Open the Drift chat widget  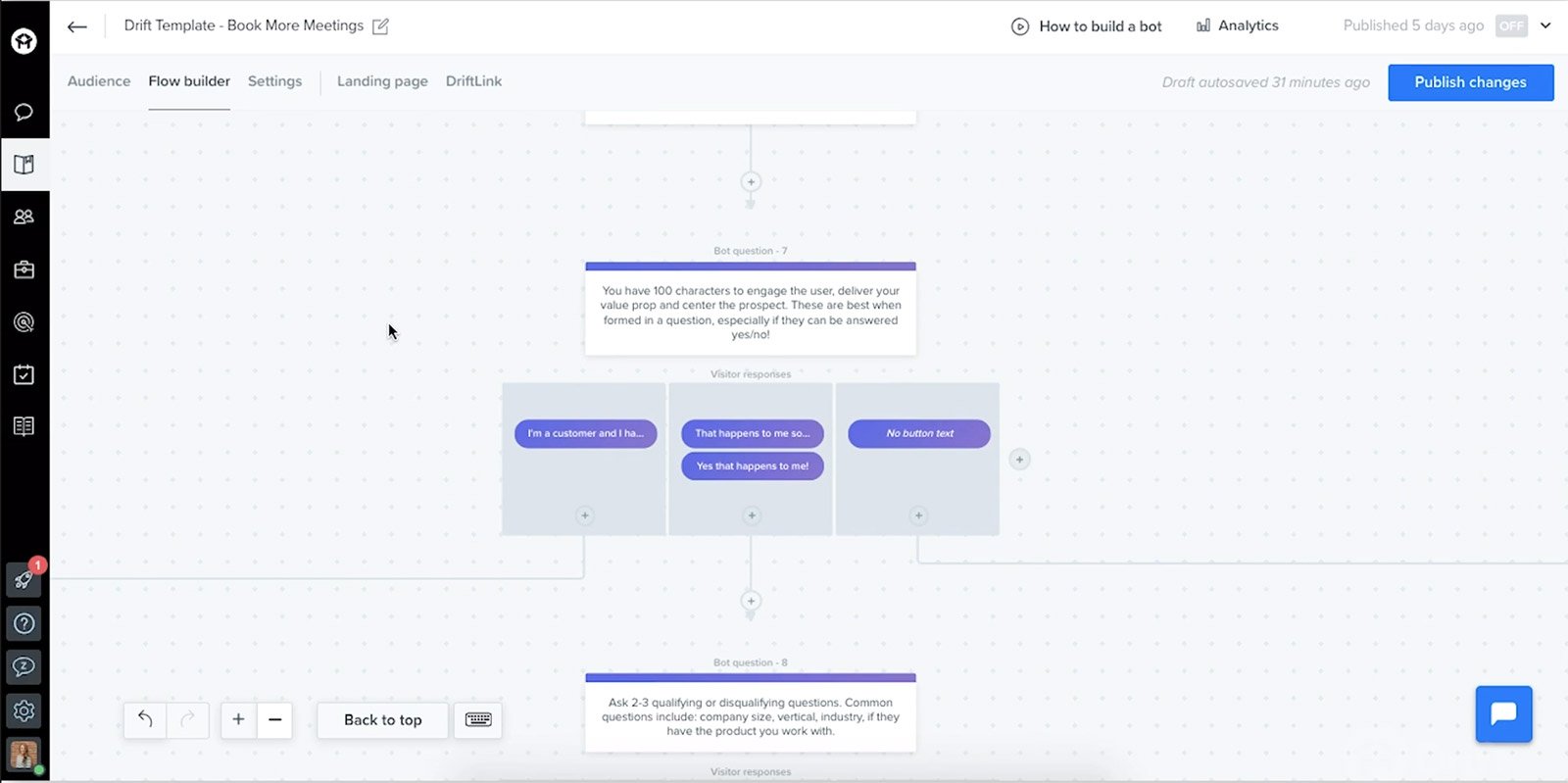click(1503, 713)
